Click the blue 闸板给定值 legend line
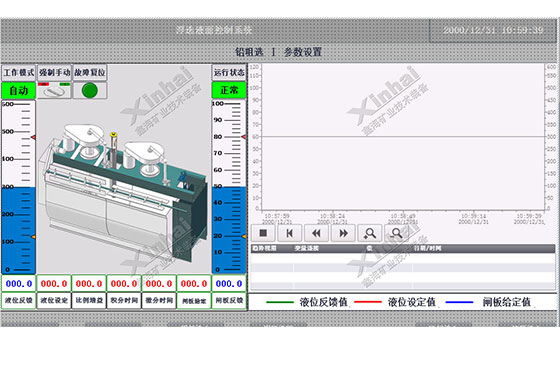Viewport: 560px width, 366px height. tap(459, 302)
